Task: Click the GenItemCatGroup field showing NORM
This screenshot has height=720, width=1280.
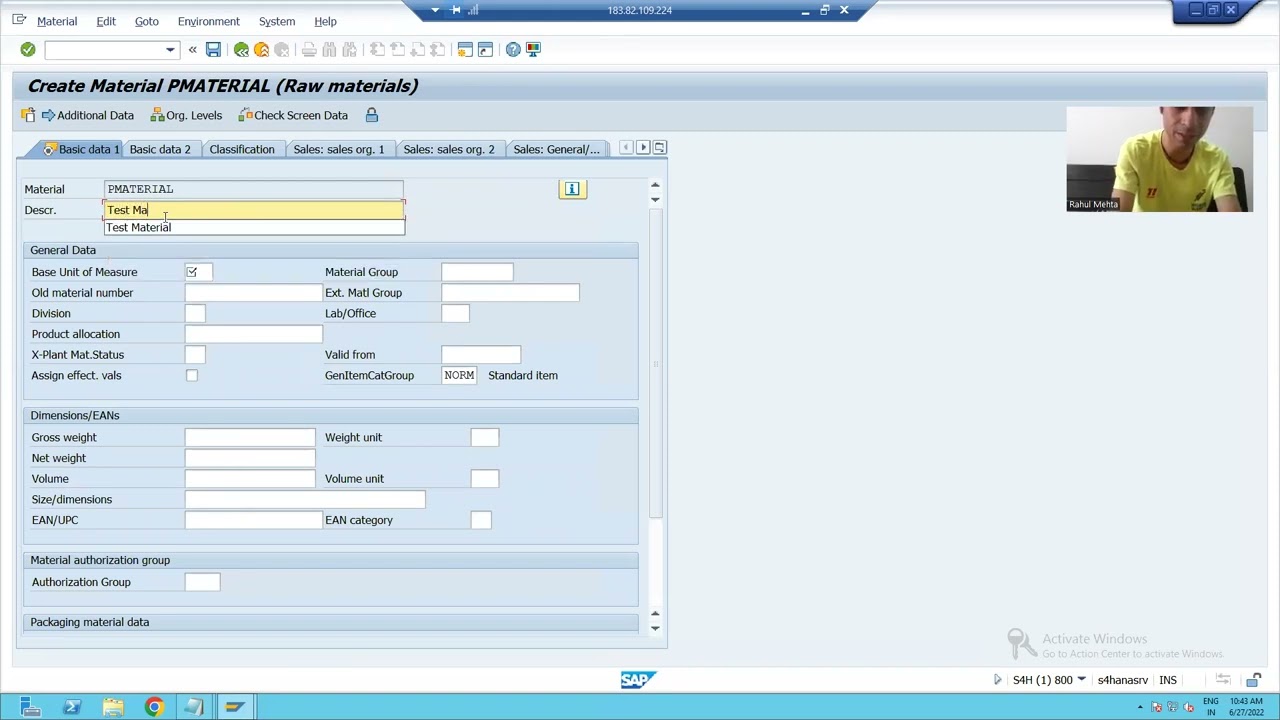Action: (459, 375)
